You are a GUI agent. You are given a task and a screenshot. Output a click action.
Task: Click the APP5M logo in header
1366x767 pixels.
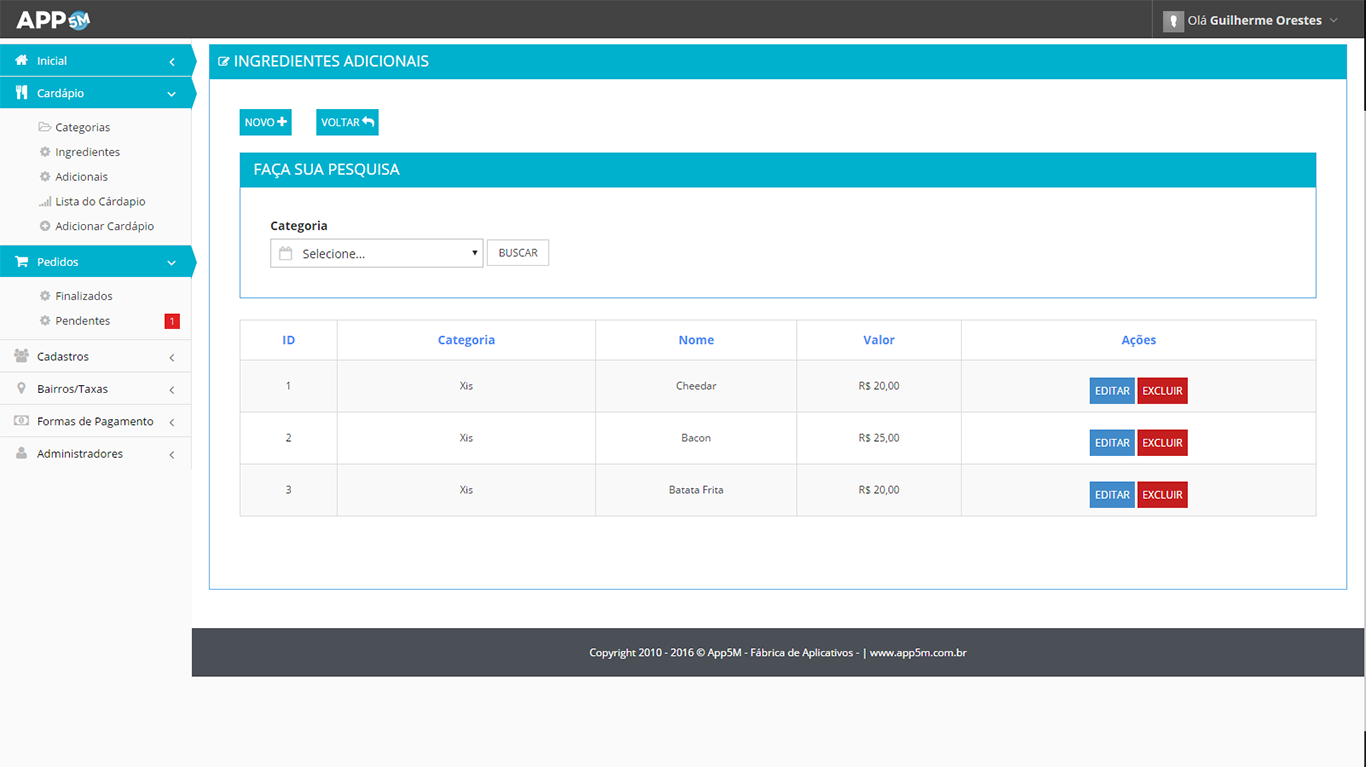tap(53, 19)
